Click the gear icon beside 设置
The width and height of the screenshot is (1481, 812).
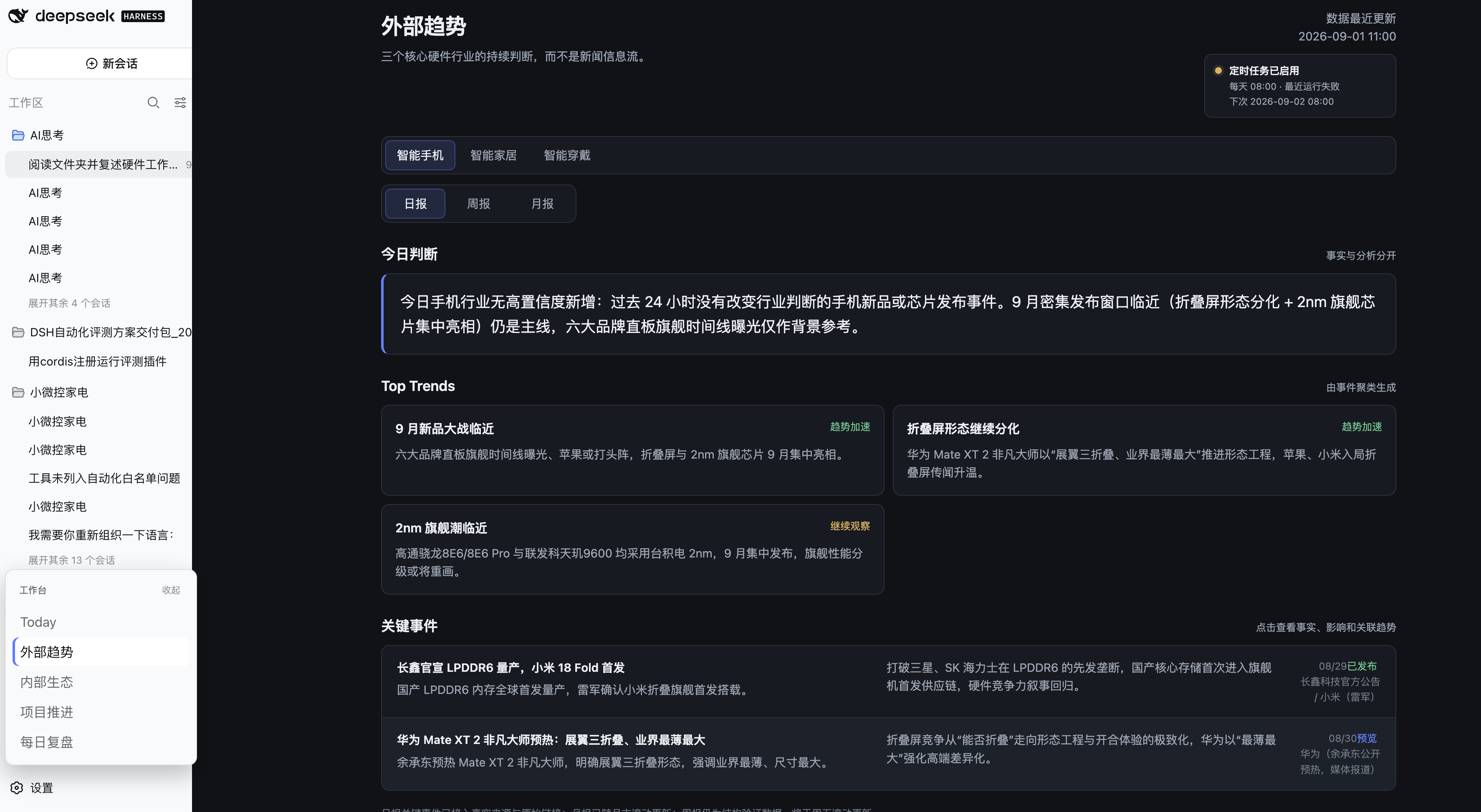coord(17,788)
